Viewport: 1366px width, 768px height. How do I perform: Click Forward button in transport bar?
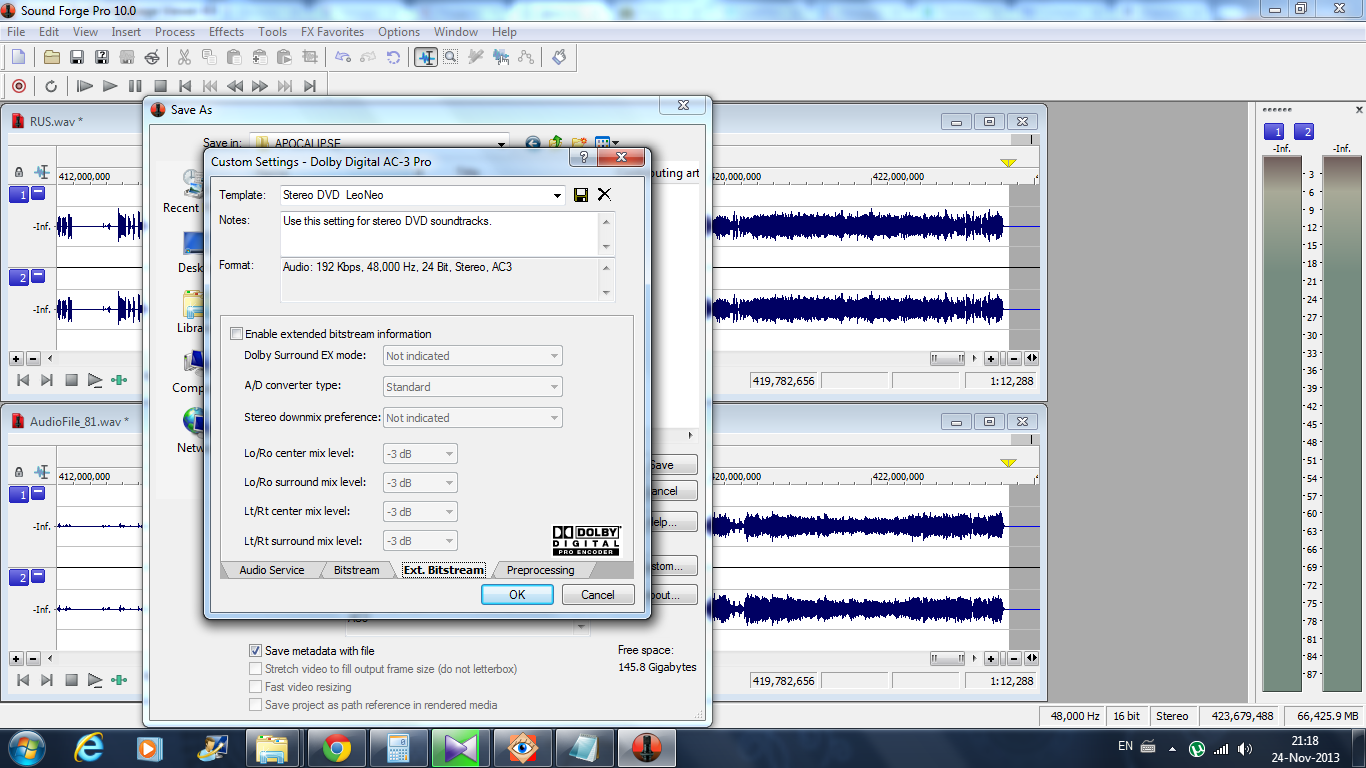pos(260,86)
